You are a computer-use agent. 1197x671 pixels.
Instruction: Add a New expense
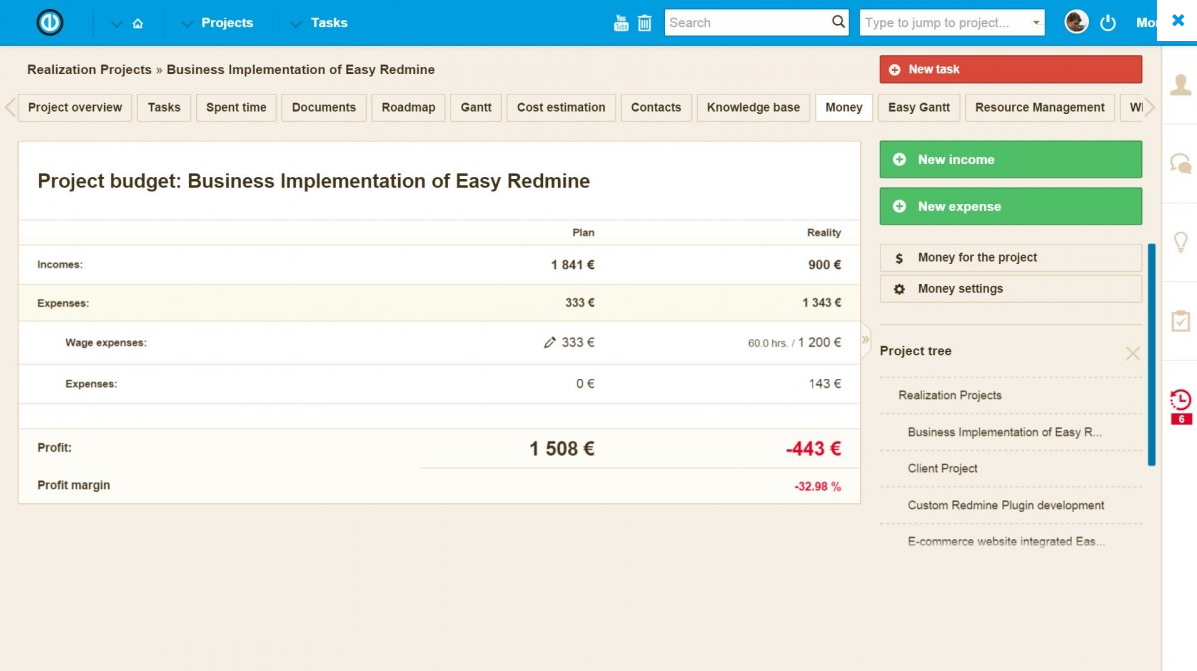(1011, 206)
